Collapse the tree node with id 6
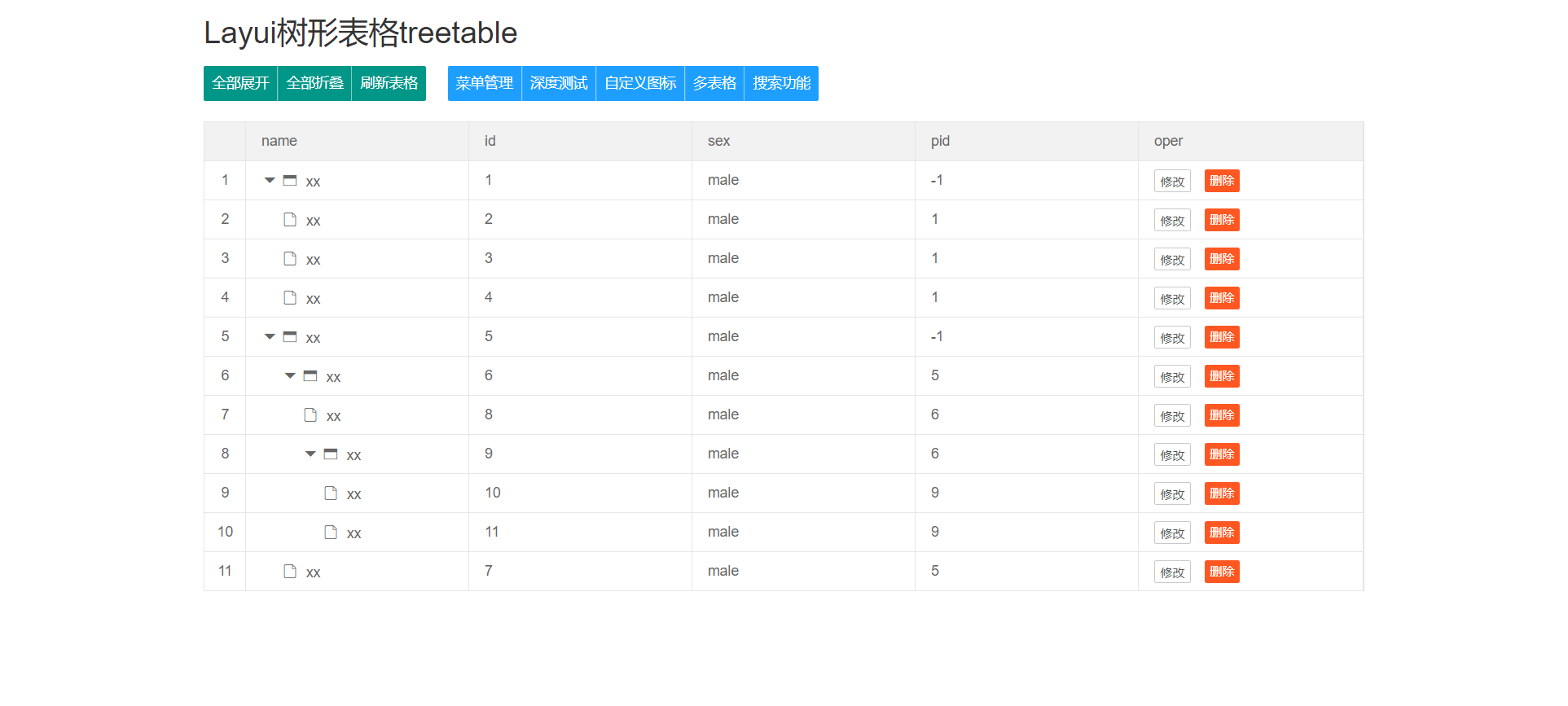Viewport: 1568px width, 706px height. (x=290, y=376)
